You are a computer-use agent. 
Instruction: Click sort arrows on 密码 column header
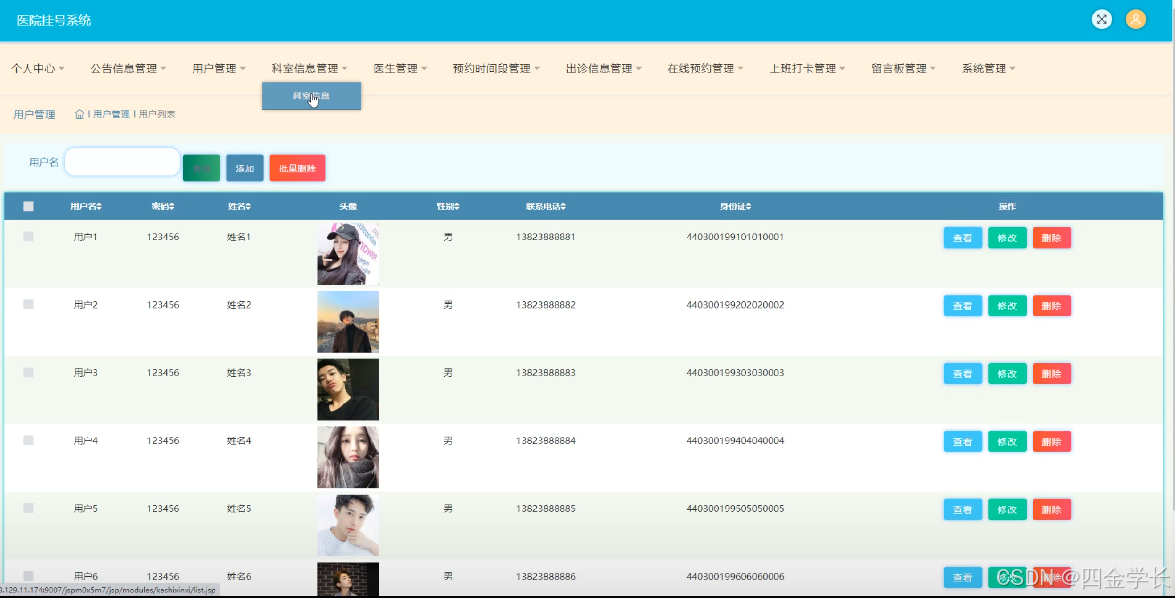coord(172,206)
